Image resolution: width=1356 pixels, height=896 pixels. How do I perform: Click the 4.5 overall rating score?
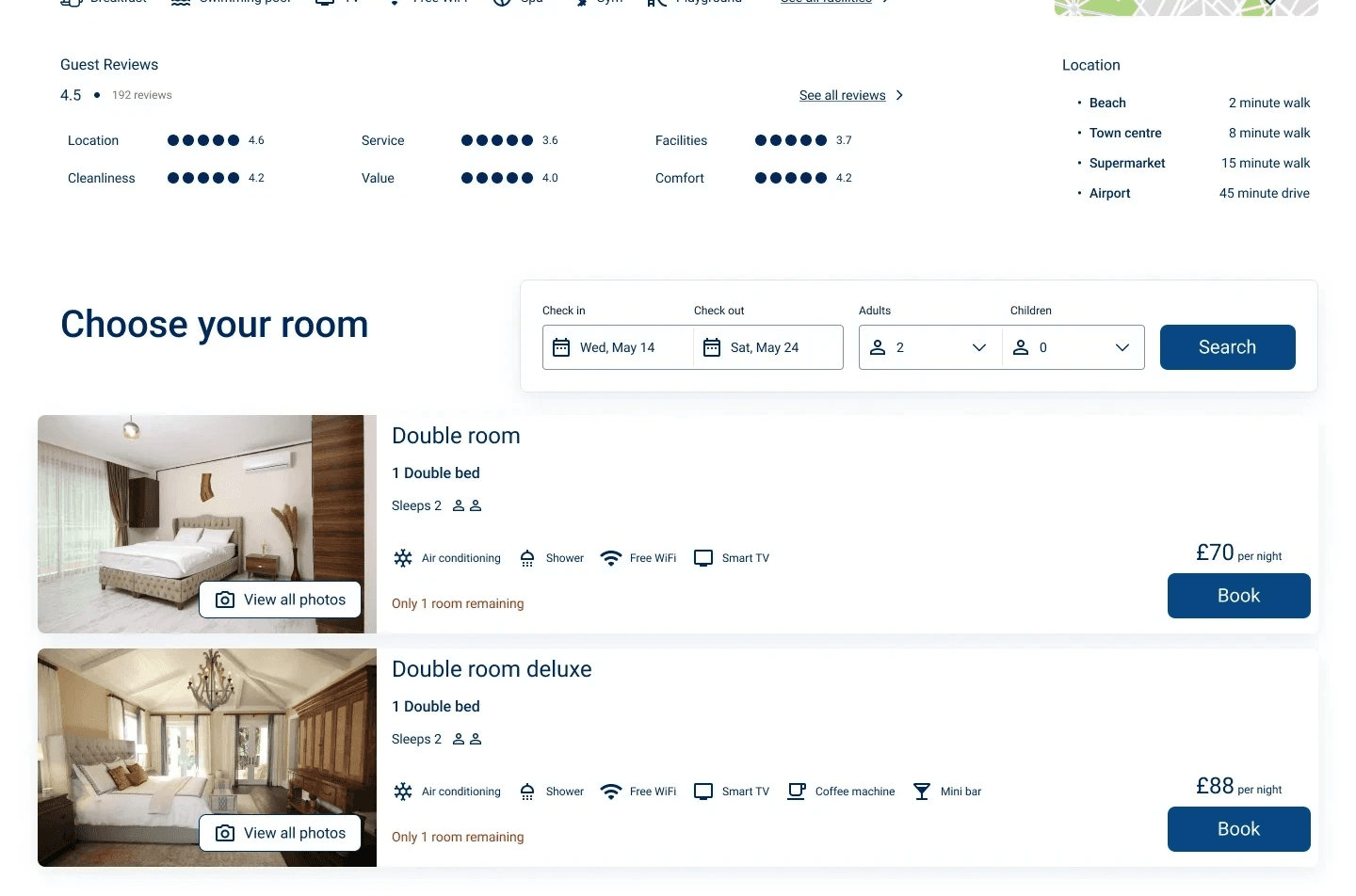tap(71, 95)
